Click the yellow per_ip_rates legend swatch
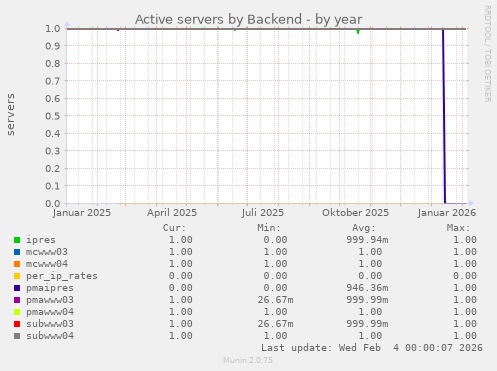This screenshot has height=371, width=497. [17, 276]
